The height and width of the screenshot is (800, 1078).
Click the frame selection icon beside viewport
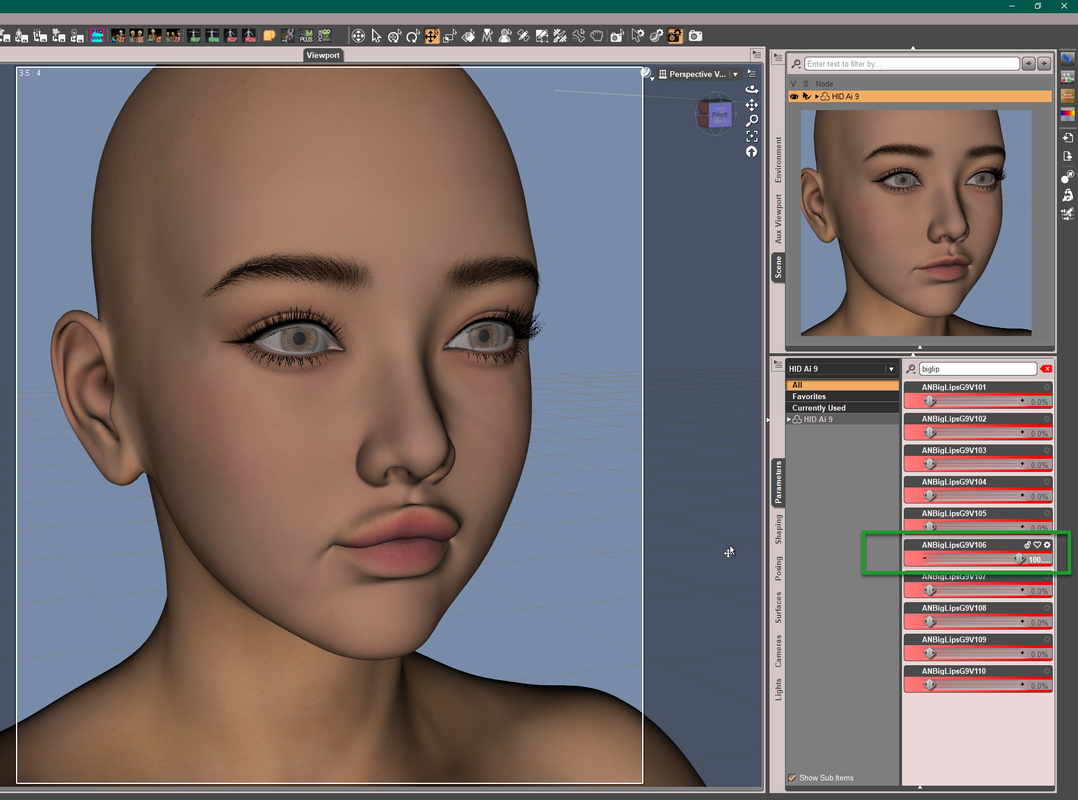pyautogui.click(x=752, y=136)
